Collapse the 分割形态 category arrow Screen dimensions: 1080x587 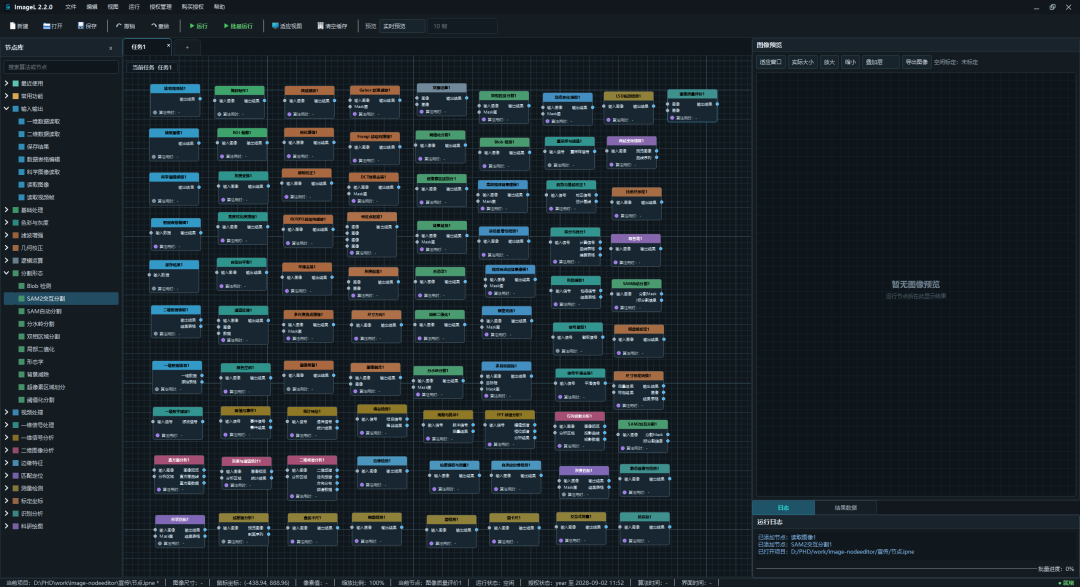[7, 274]
